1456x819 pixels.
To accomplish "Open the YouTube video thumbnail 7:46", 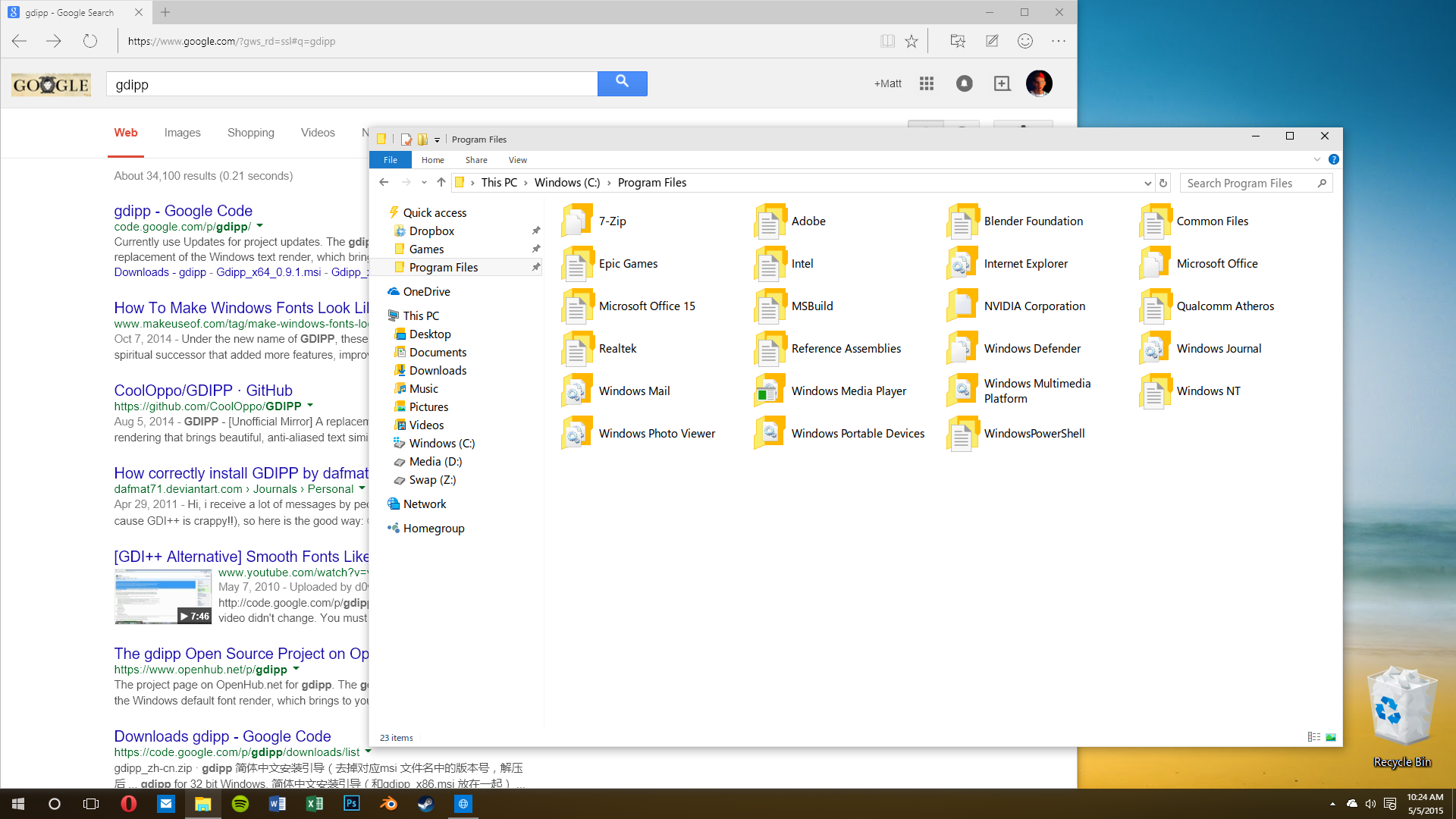I will pyautogui.click(x=163, y=598).
